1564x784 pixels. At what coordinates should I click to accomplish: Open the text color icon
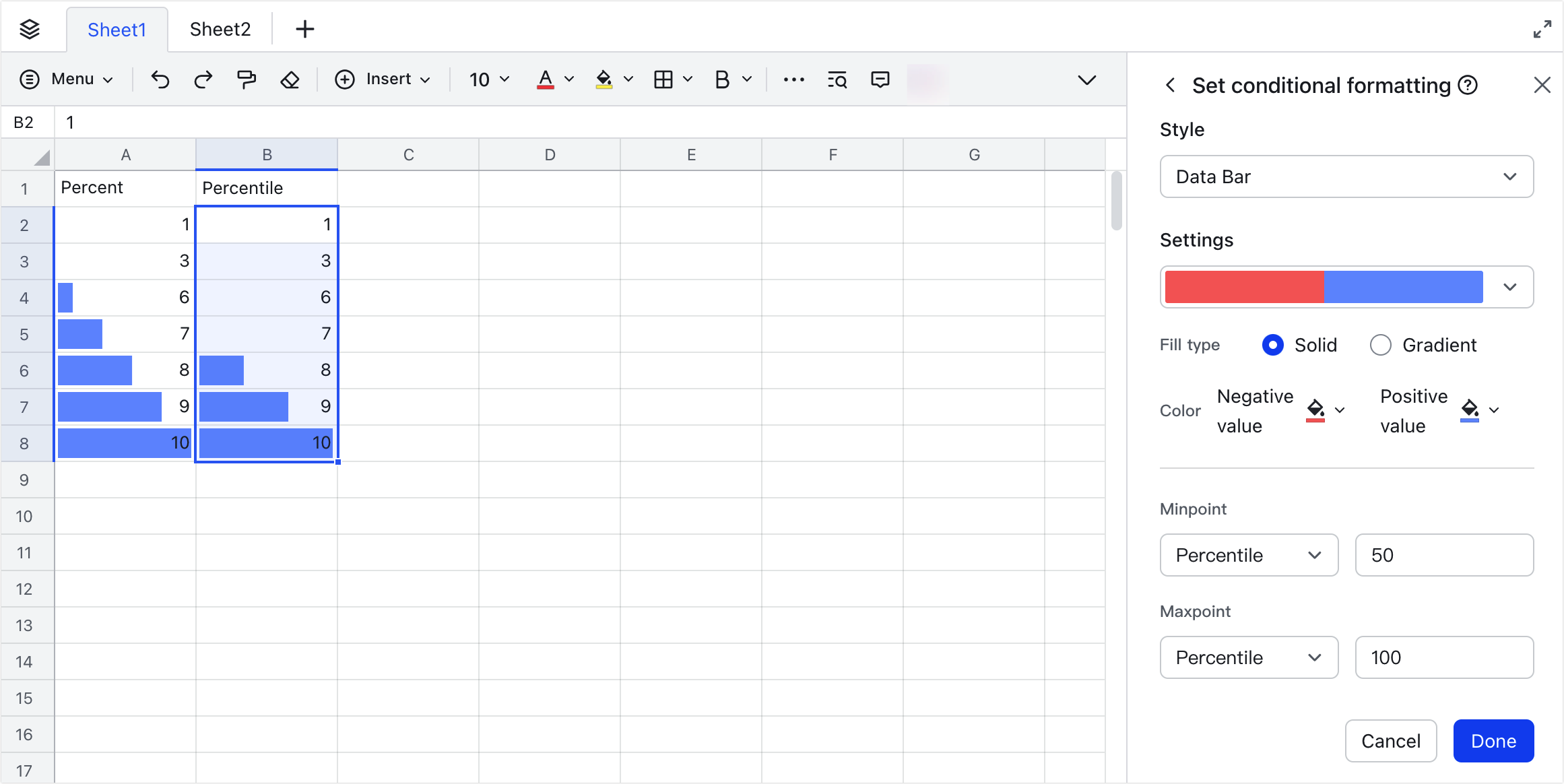point(546,79)
